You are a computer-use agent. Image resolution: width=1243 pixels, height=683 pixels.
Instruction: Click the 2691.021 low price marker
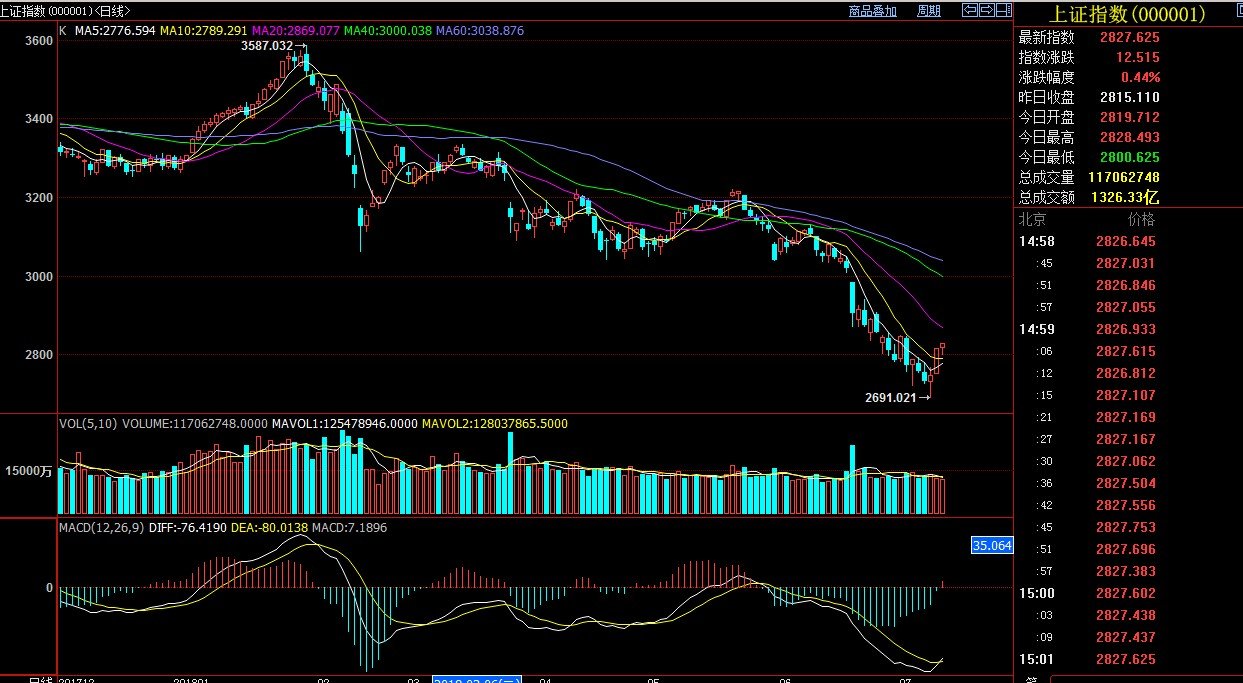point(890,397)
